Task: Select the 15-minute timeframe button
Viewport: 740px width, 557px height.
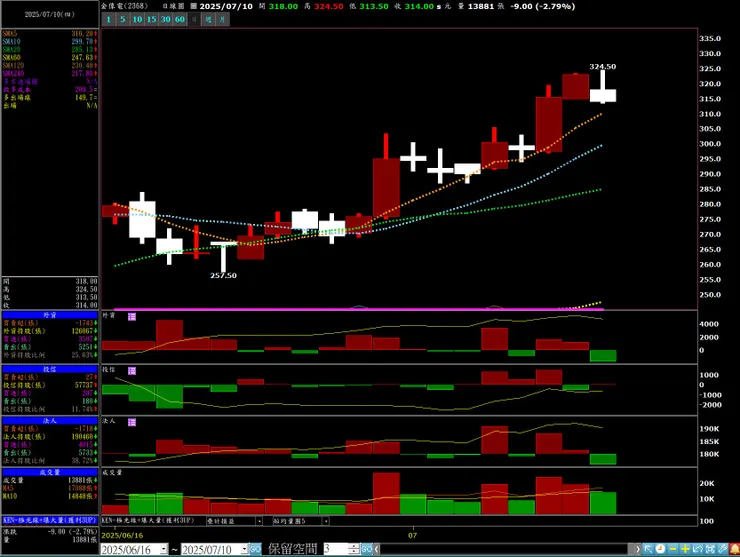Action: 151,19
